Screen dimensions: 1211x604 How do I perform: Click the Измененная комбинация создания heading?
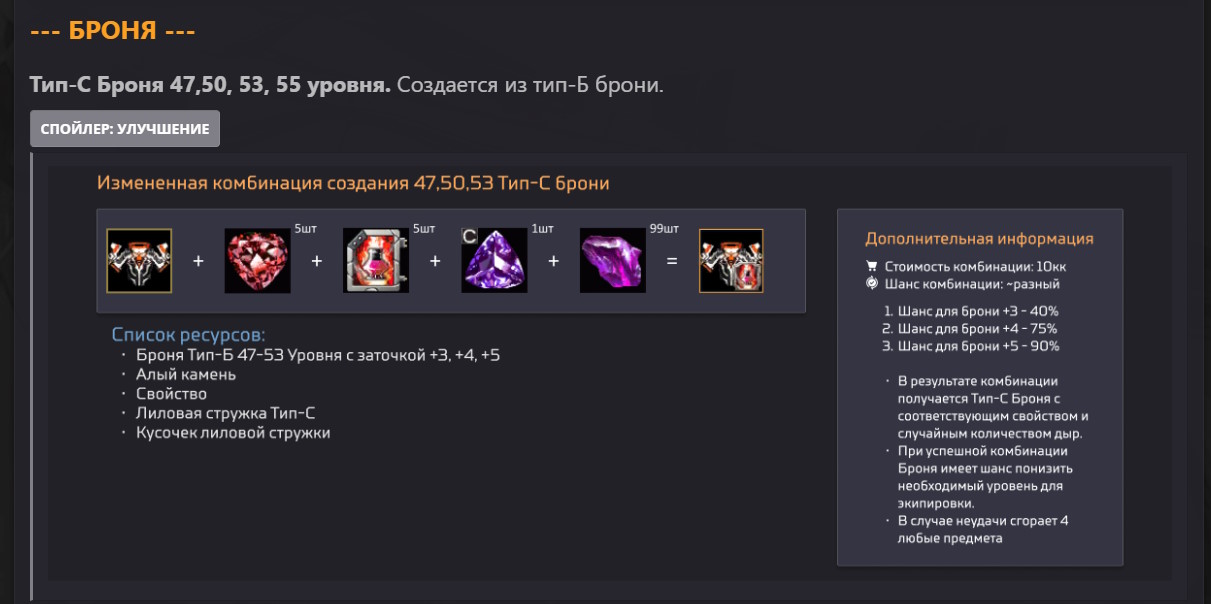tap(353, 183)
